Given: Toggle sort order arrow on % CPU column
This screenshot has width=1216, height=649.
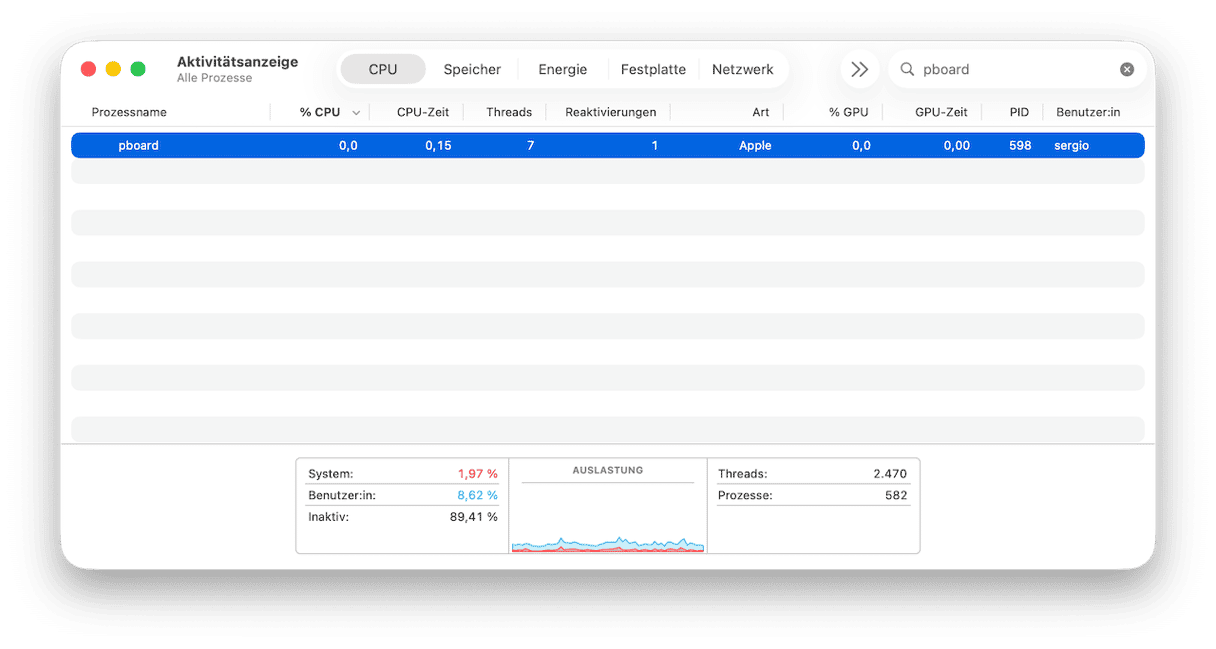Looking at the screenshot, I should pyautogui.click(x=356, y=113).
